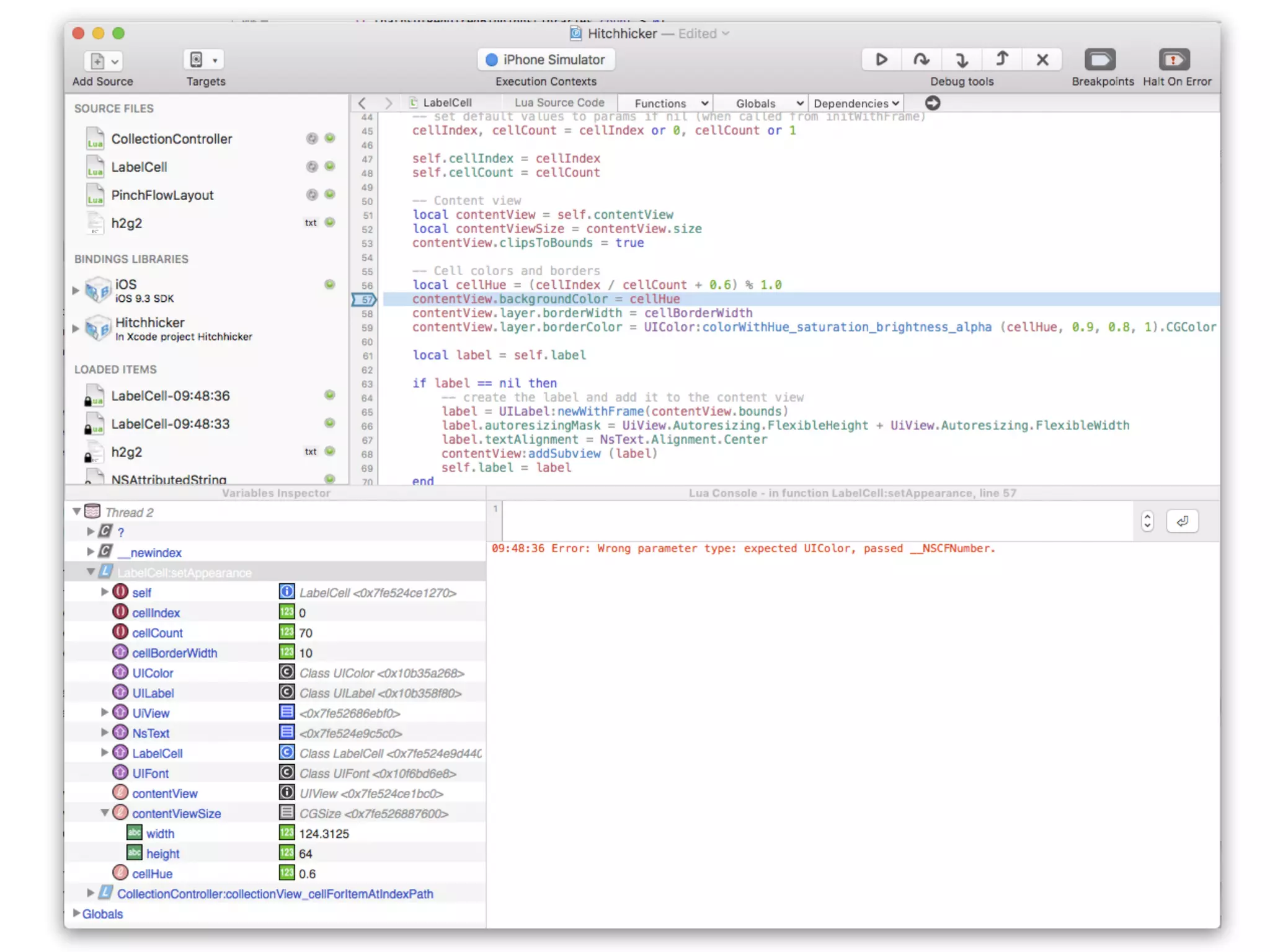1270x952 pixels.
Task: Click the UIFont upvalue icon
Action: [120, 772]
